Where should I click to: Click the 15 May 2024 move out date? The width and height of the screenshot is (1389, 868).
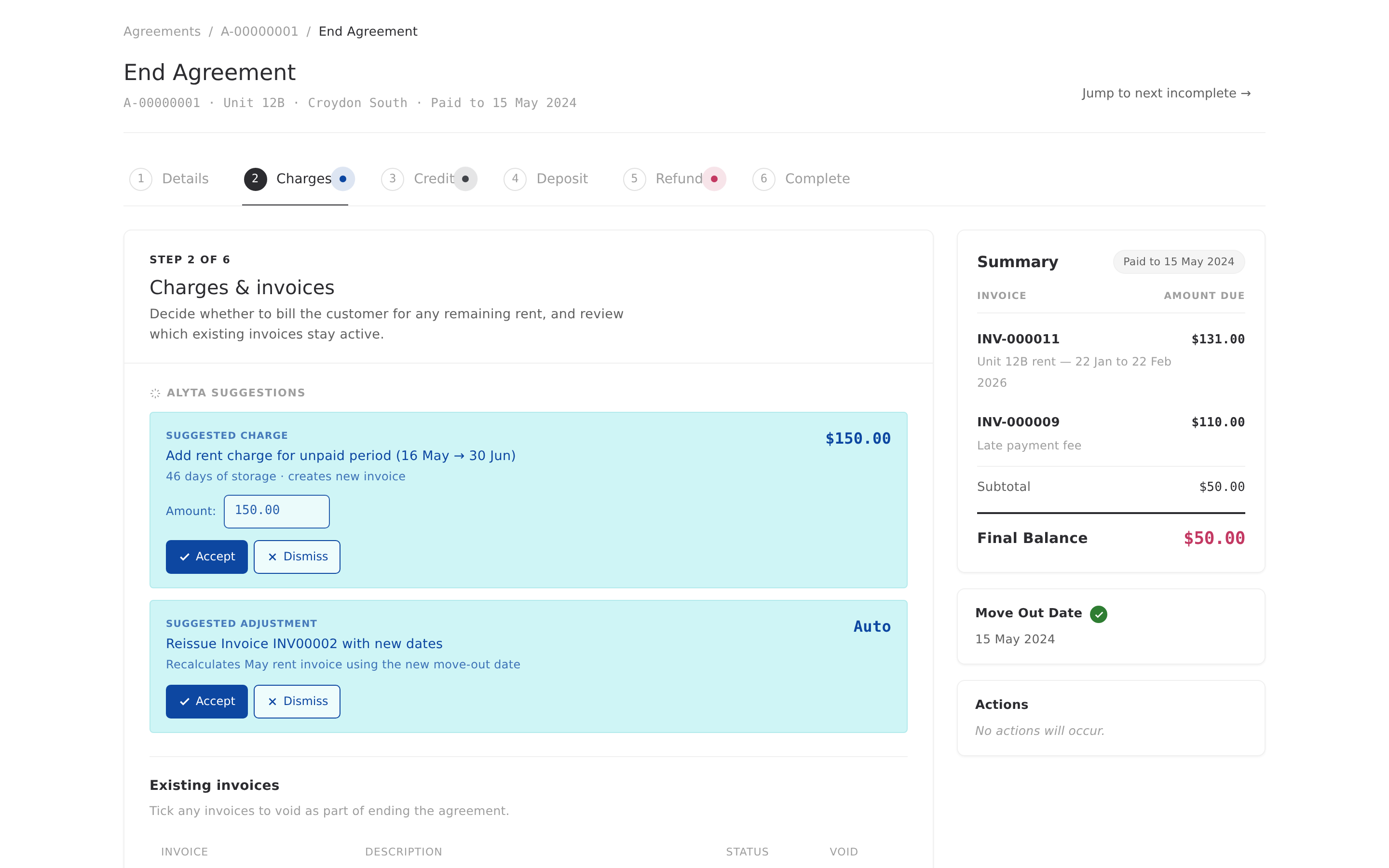coord(1015,639)
